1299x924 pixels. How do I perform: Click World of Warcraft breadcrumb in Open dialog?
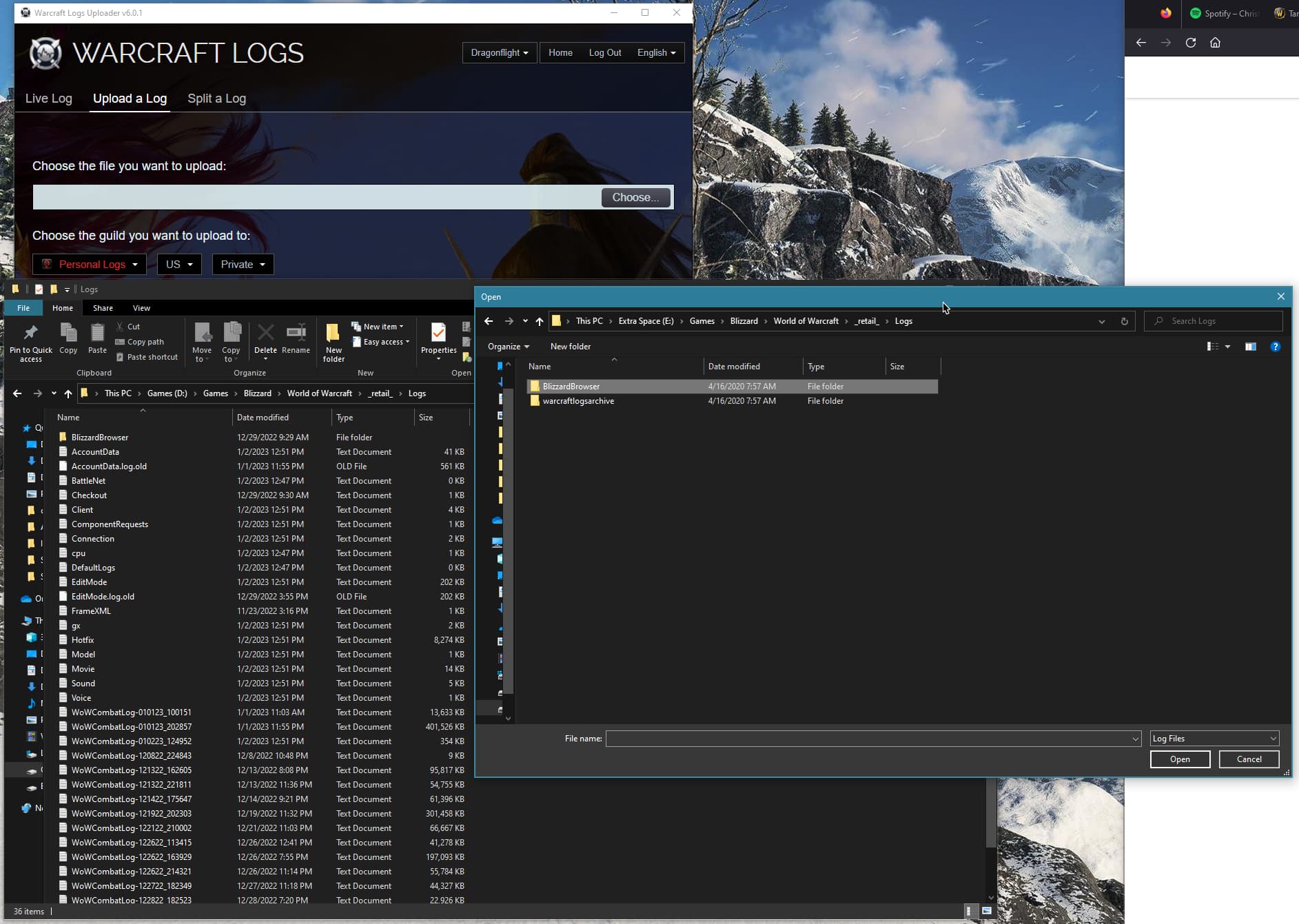click(x=806, y=321)
